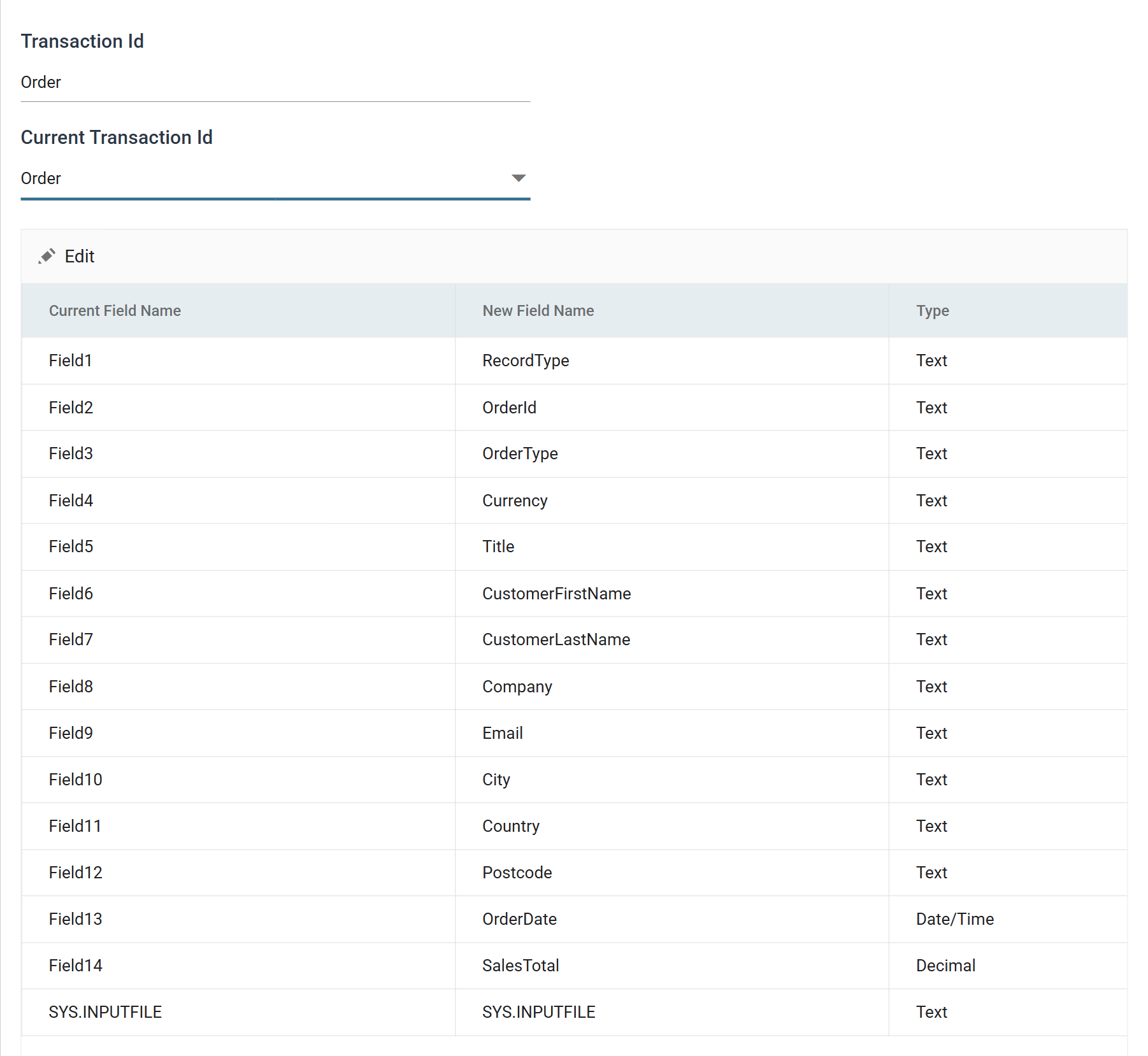Click the Title new field name

672,546
